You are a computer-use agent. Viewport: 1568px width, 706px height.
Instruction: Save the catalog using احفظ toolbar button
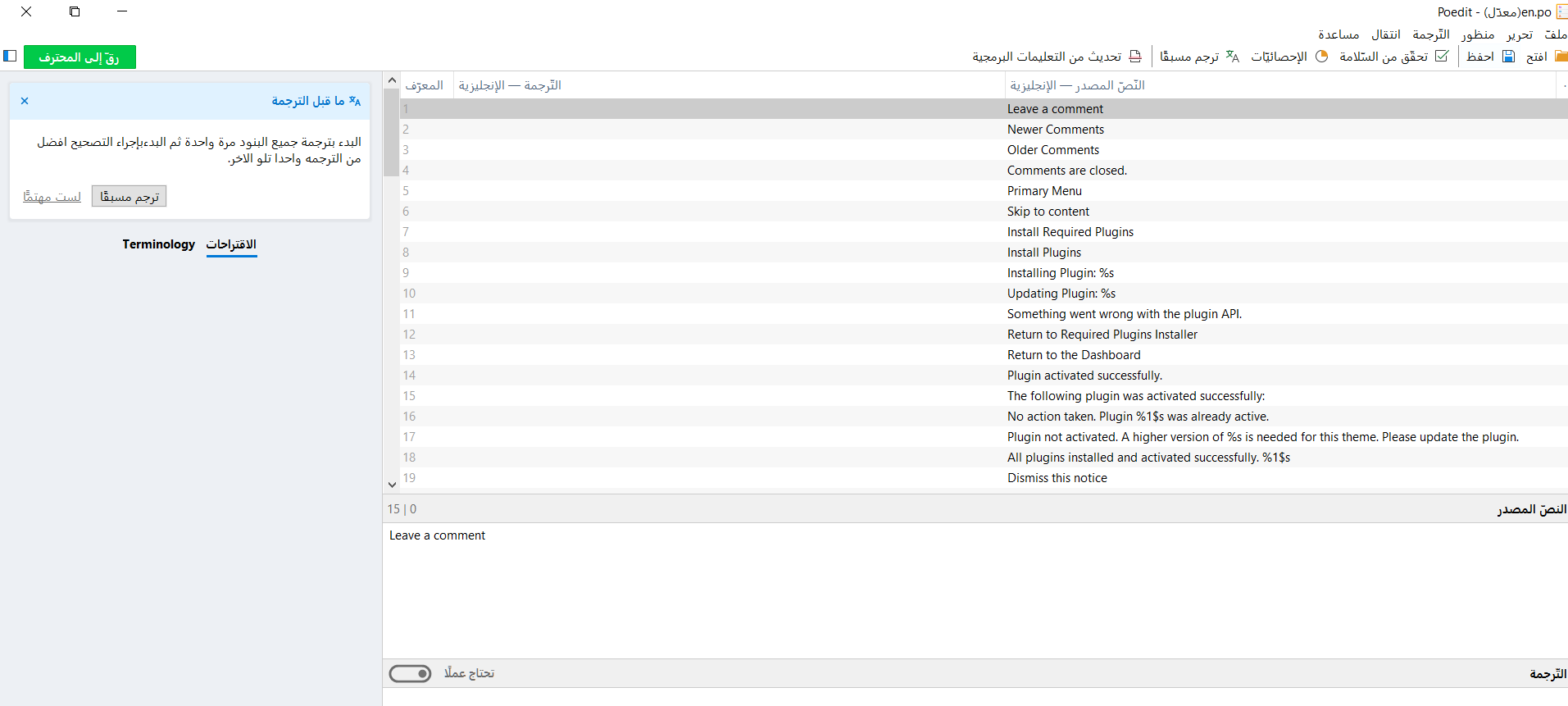[1491, 57]
